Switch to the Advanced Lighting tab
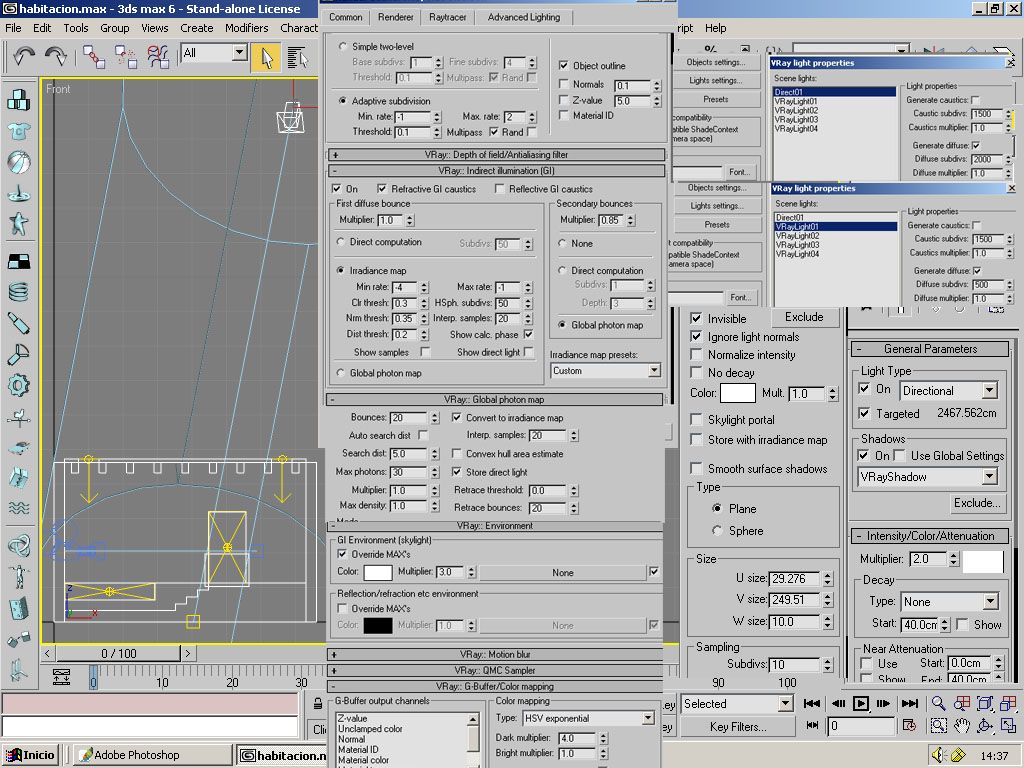1024x768 pixels. pyautogui.click(x=524, y=18)
